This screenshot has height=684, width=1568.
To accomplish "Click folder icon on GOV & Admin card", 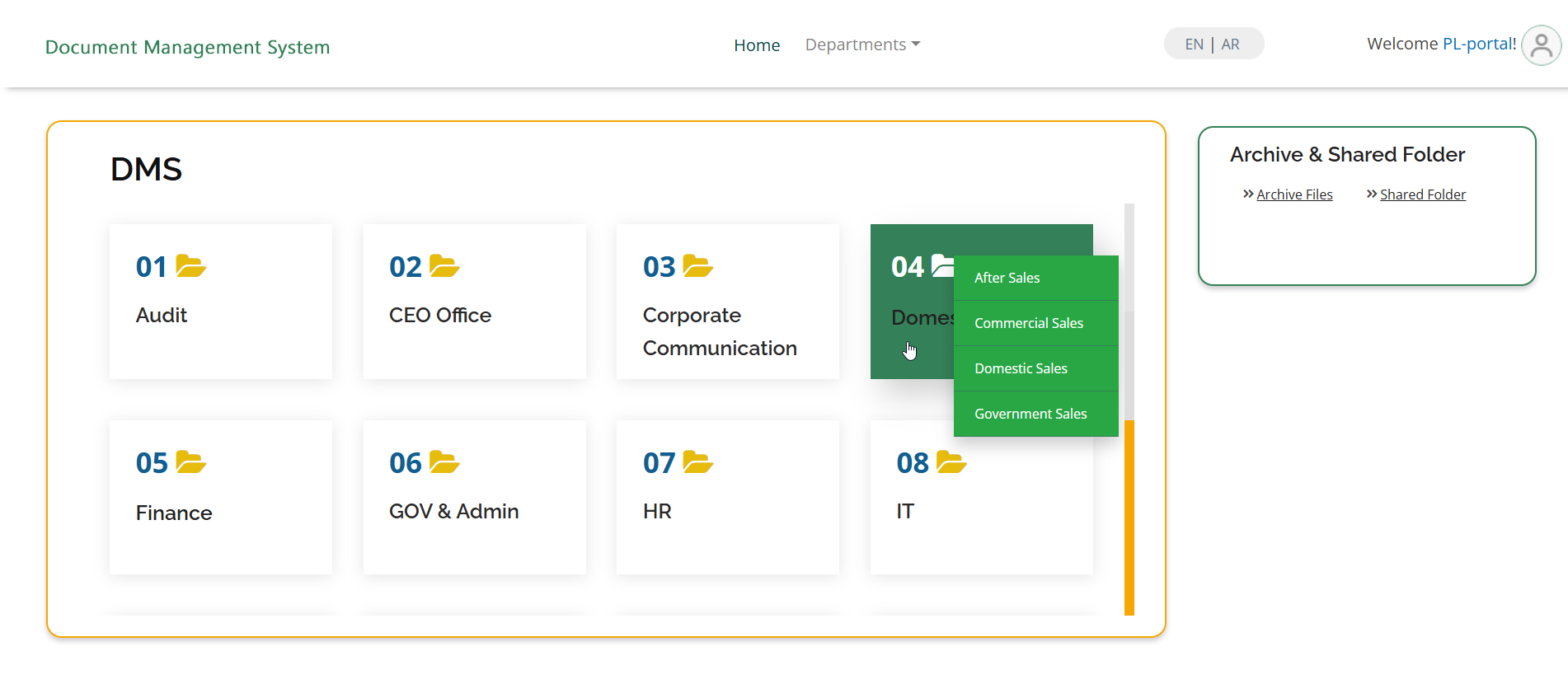I will tap(444, 462).
